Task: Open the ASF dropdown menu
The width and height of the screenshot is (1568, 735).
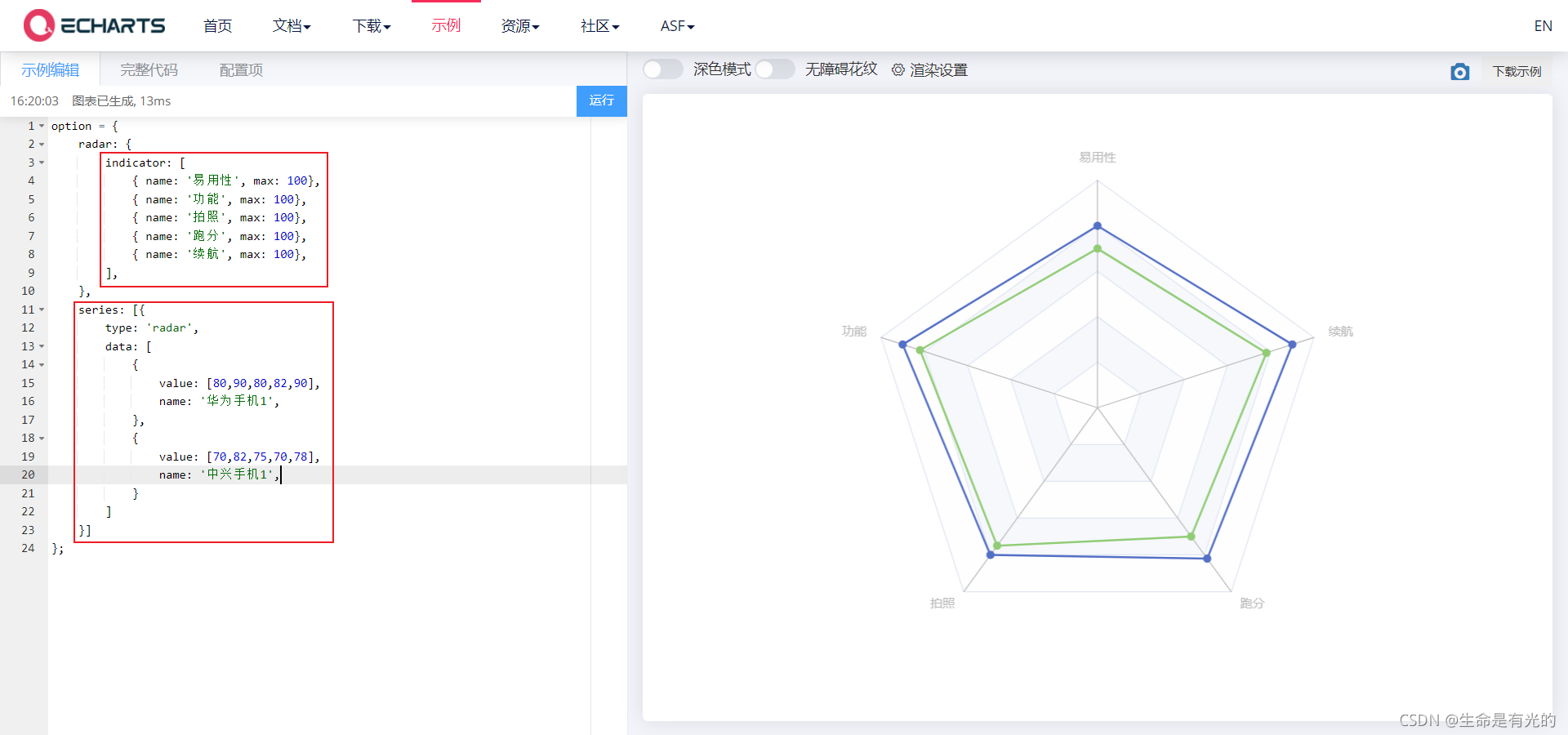Action: click(677, 26)
